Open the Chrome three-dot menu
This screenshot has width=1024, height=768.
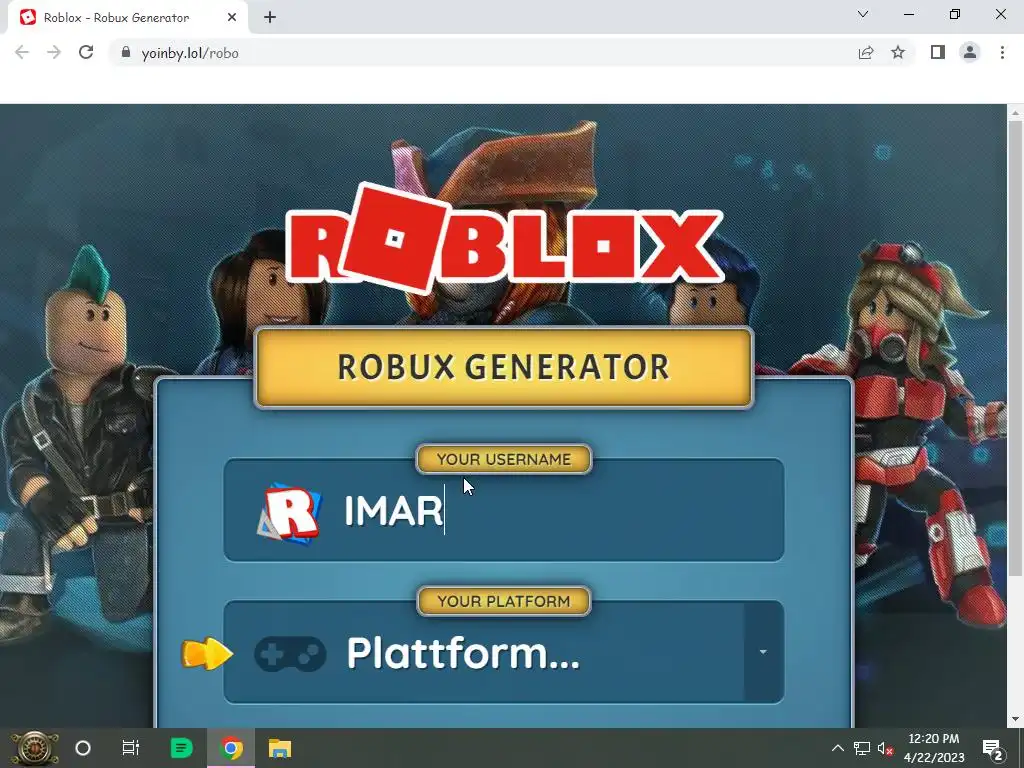[1002, 52]
